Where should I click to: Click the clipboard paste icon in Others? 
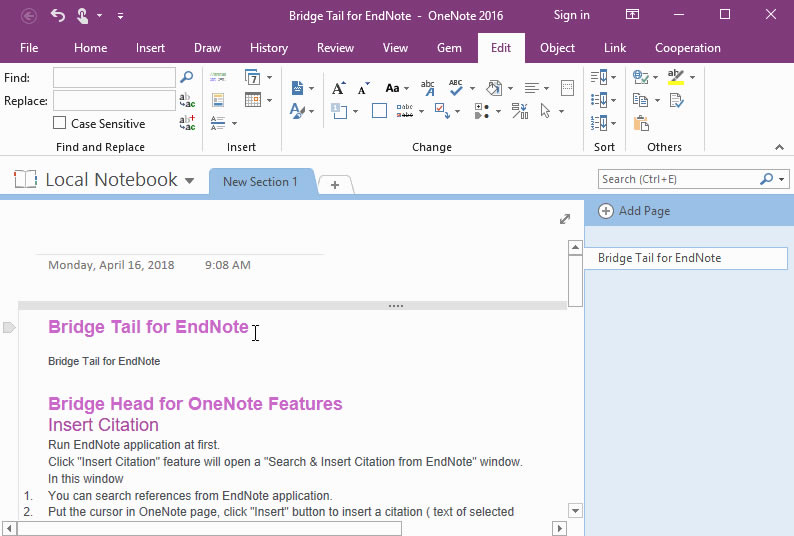[641, 123]
